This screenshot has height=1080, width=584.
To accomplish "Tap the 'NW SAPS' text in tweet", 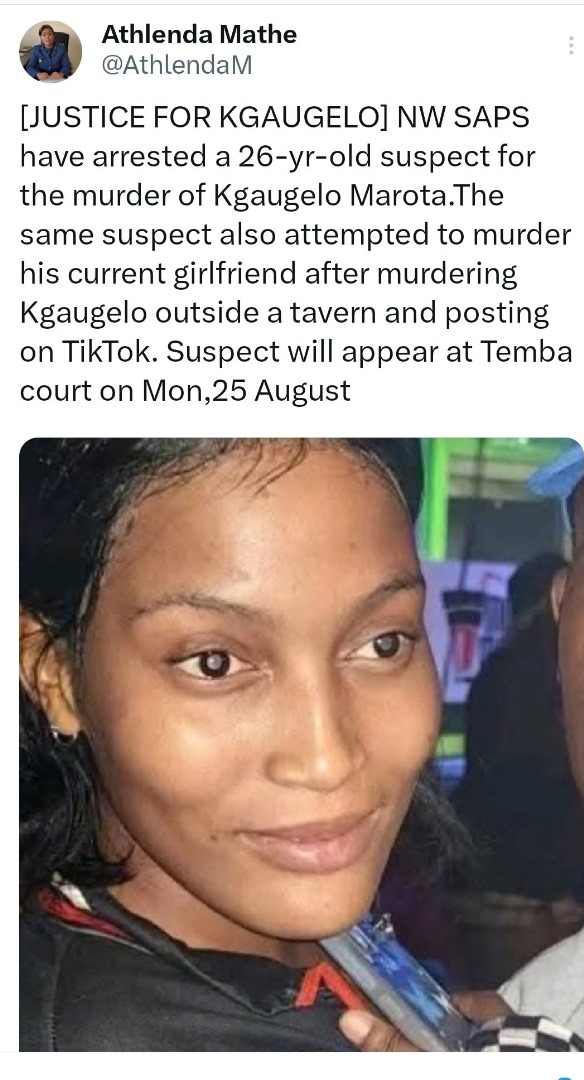I will (463, 118).
